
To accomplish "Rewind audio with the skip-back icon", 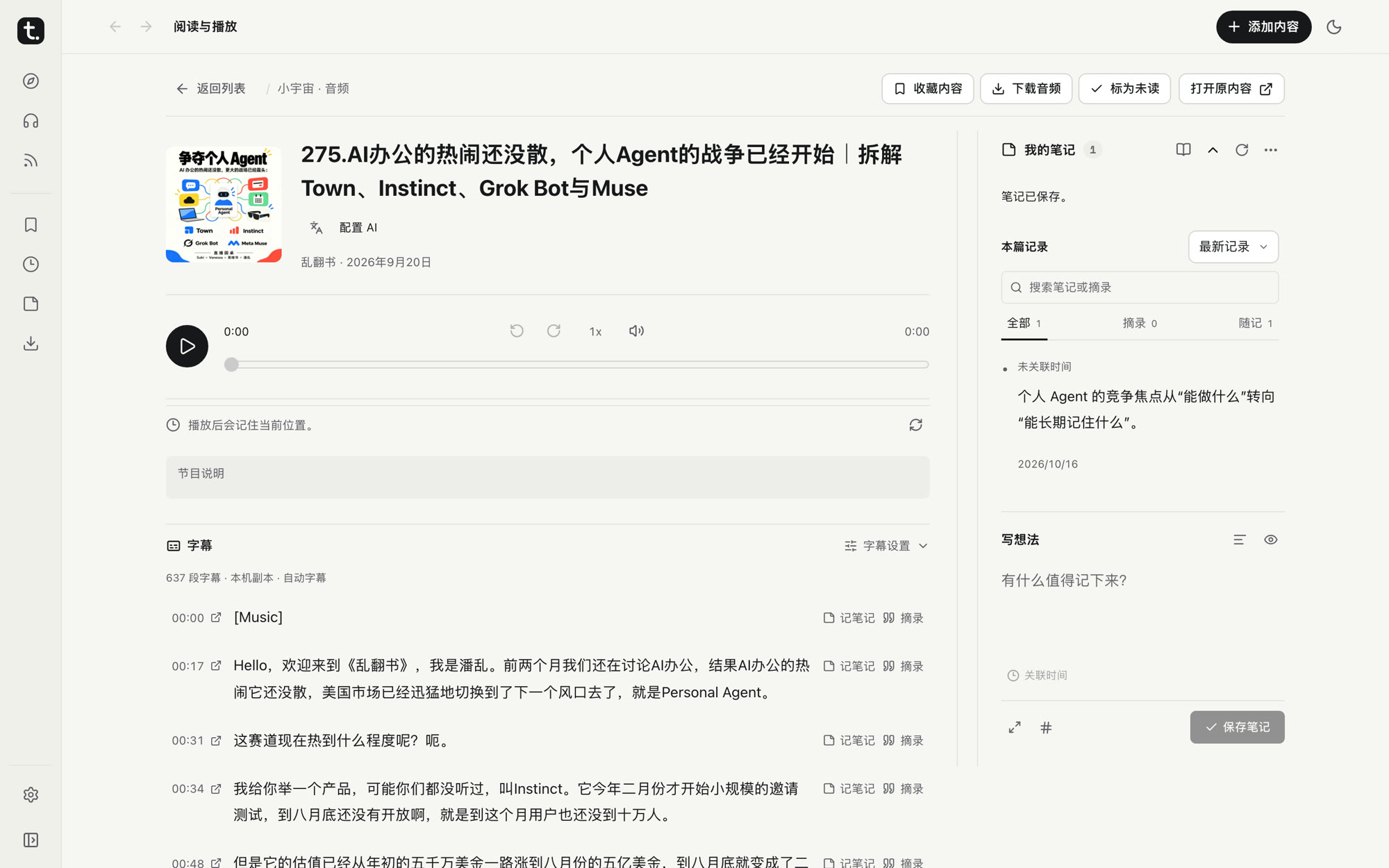I will [517, 331].
